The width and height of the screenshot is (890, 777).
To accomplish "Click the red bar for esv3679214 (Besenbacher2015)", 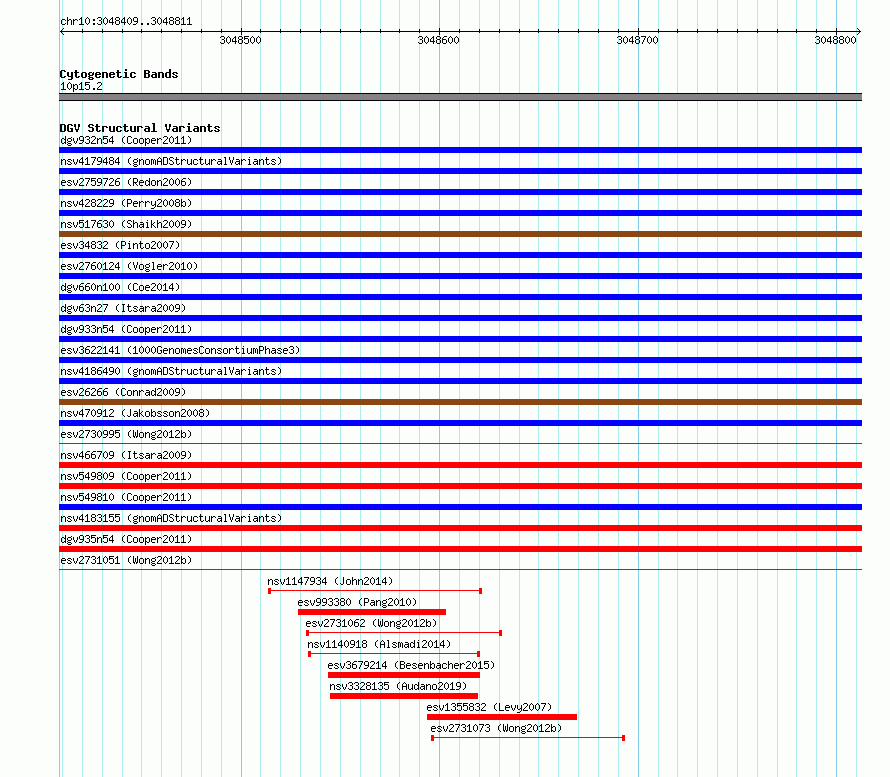I will tap(404, 675).
